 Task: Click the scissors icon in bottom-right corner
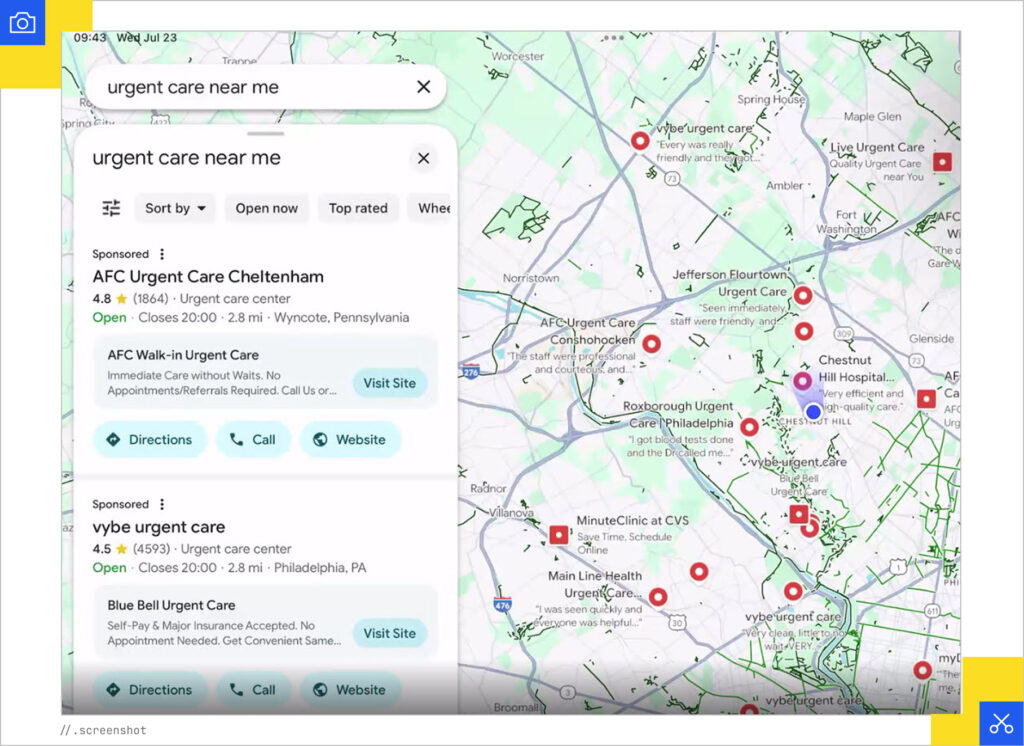(1000, 723)
